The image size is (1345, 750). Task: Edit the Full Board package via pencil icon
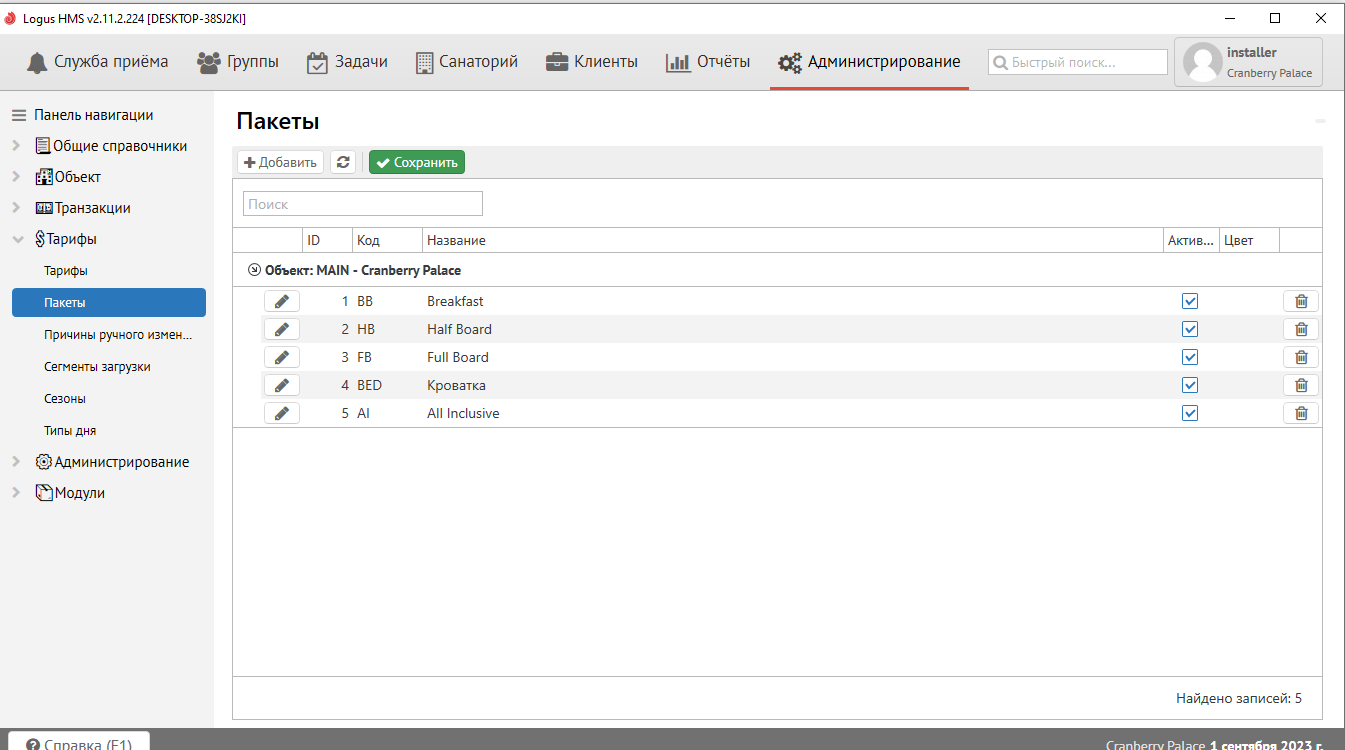click(x=282, y=357)
